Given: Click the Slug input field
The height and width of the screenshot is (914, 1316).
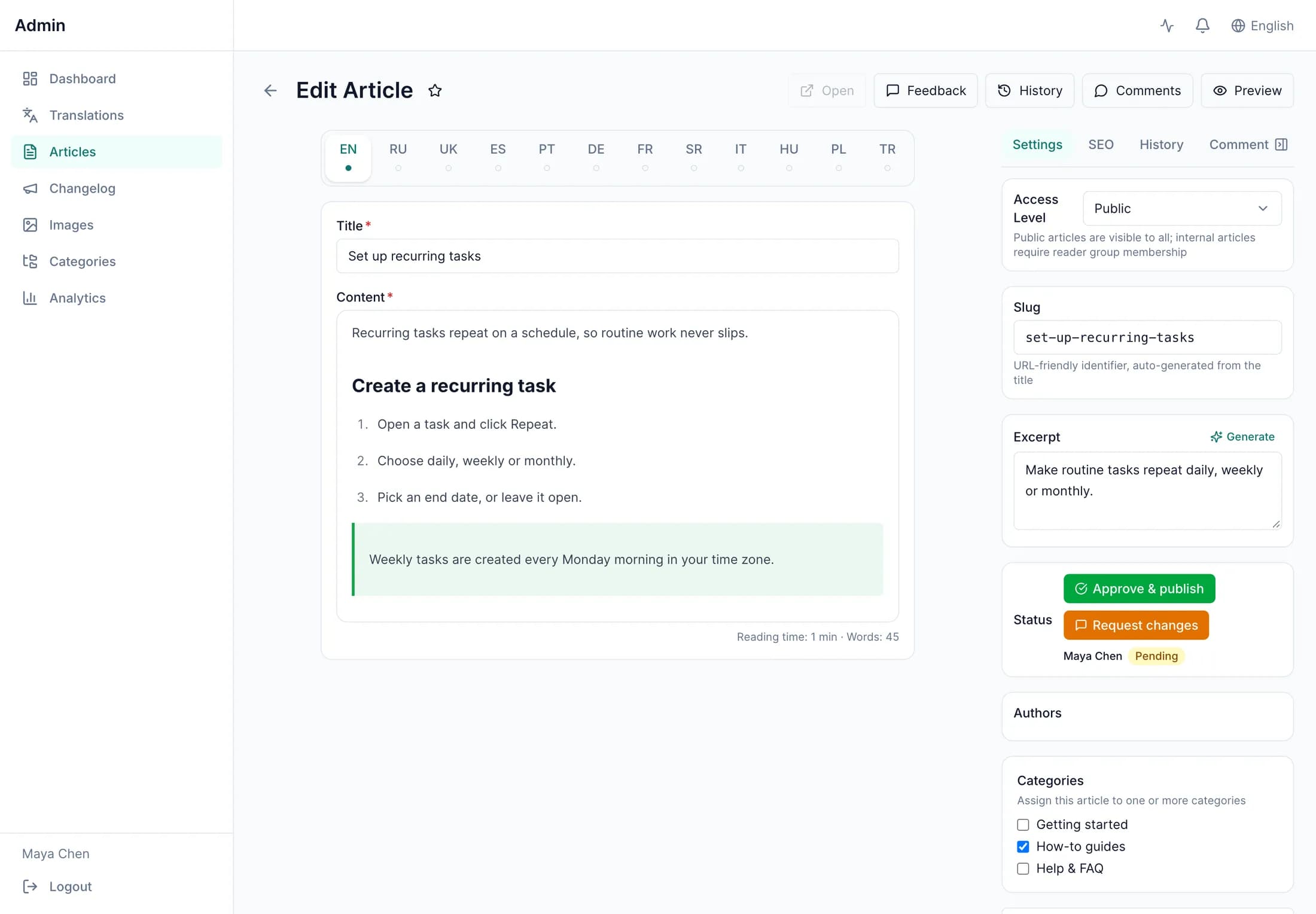Looking at the screenshot, I should (x=1147, y=337).
